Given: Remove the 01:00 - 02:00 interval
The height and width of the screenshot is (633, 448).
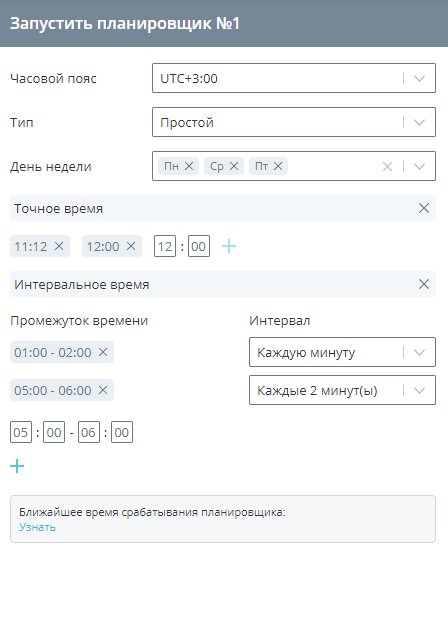Looking at the screenshot, I should [103, 352].
